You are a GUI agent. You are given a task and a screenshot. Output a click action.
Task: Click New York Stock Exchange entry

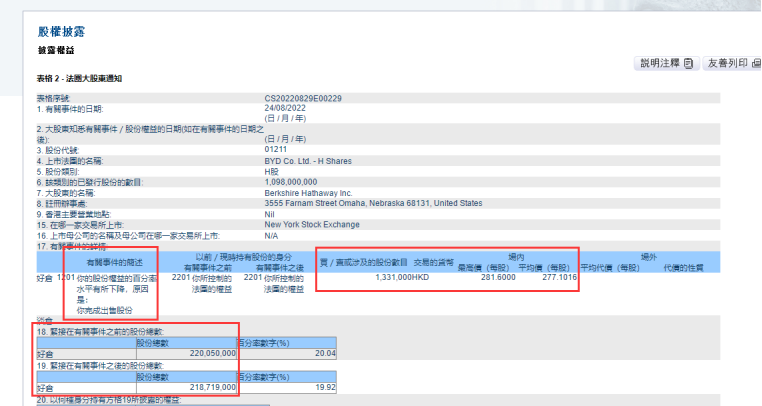(x=312, y=225)
